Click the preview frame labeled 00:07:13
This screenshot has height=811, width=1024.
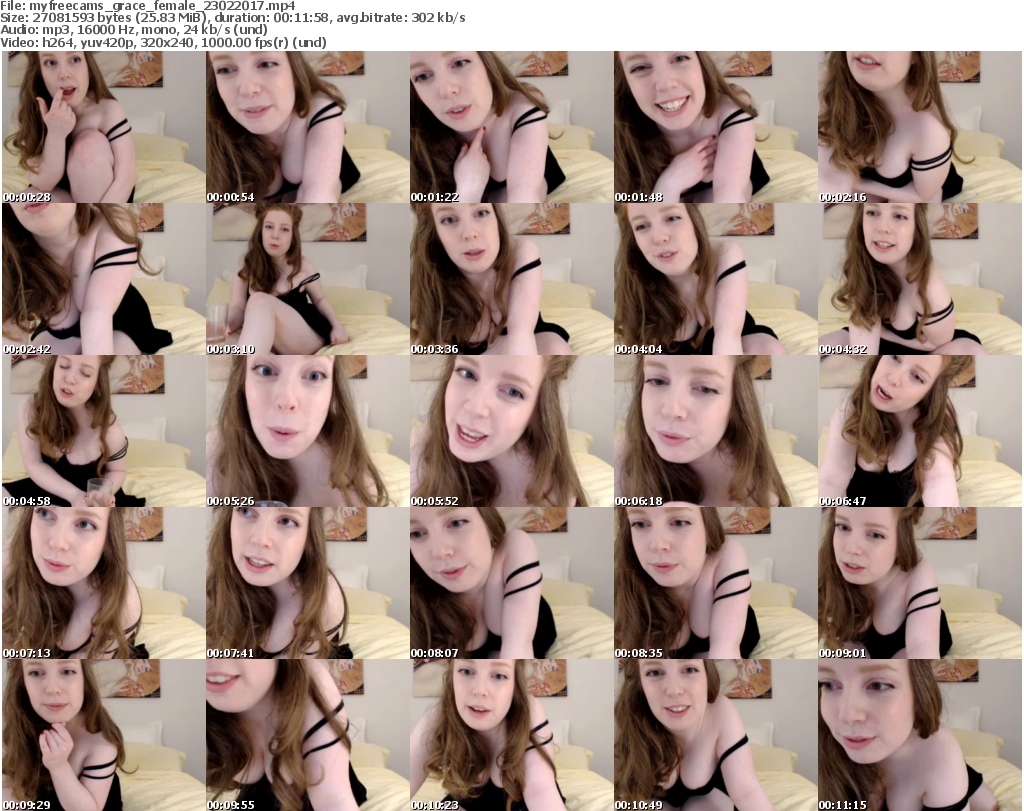point(104,583)
